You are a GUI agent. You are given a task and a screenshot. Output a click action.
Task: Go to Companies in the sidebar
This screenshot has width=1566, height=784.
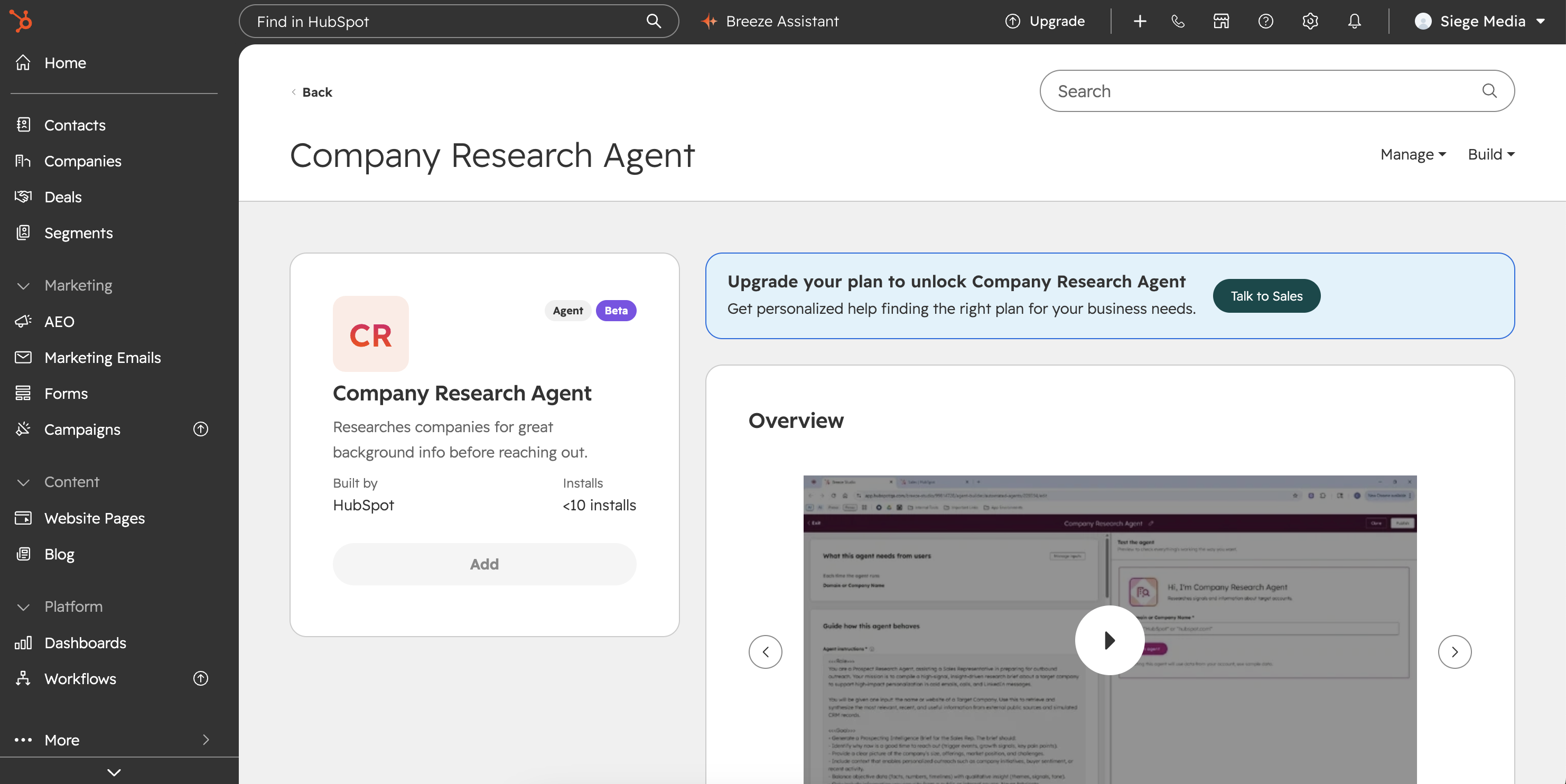[x=82, y=161]
